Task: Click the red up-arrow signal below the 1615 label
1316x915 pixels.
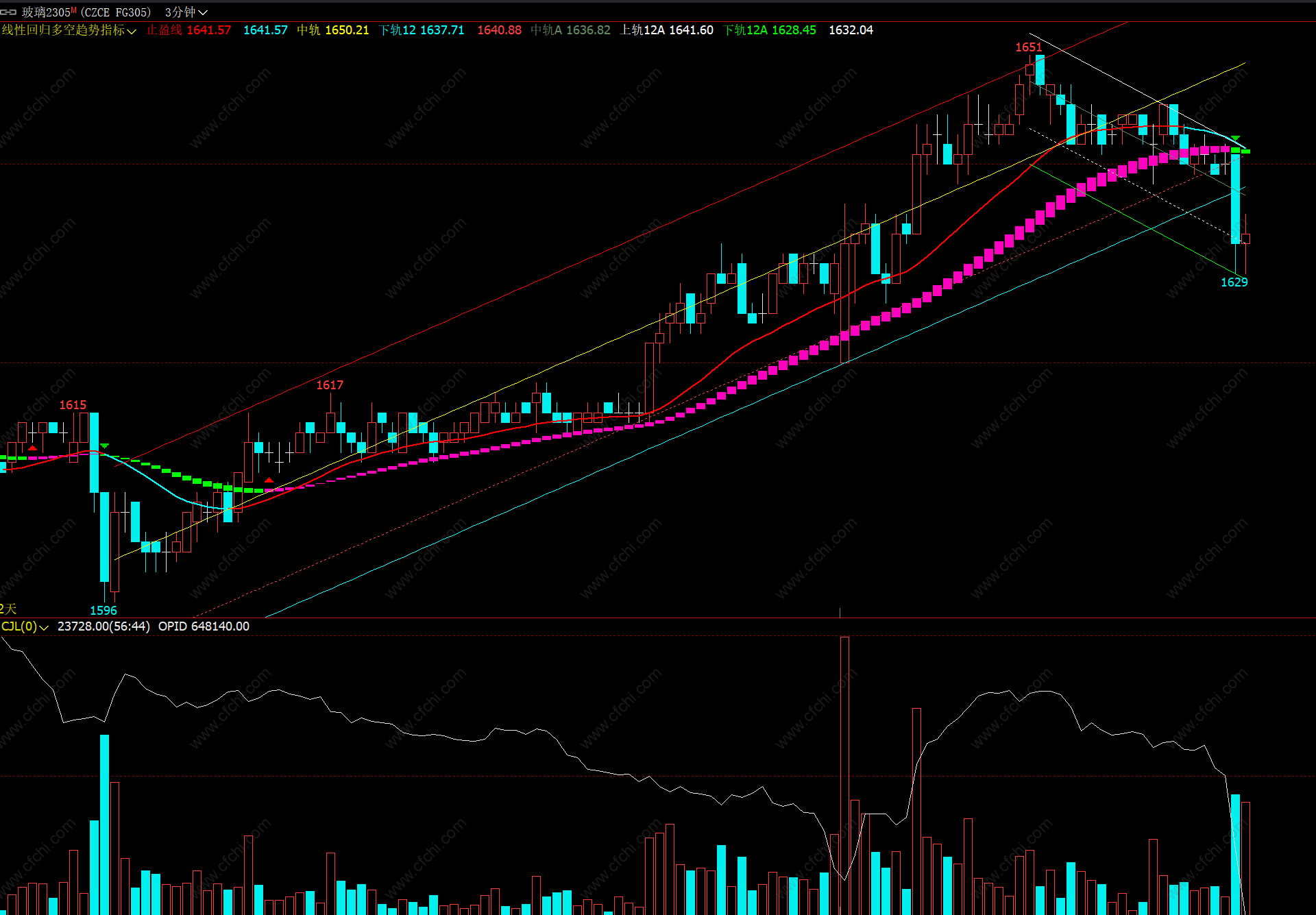Action: [x=32, y=448]
